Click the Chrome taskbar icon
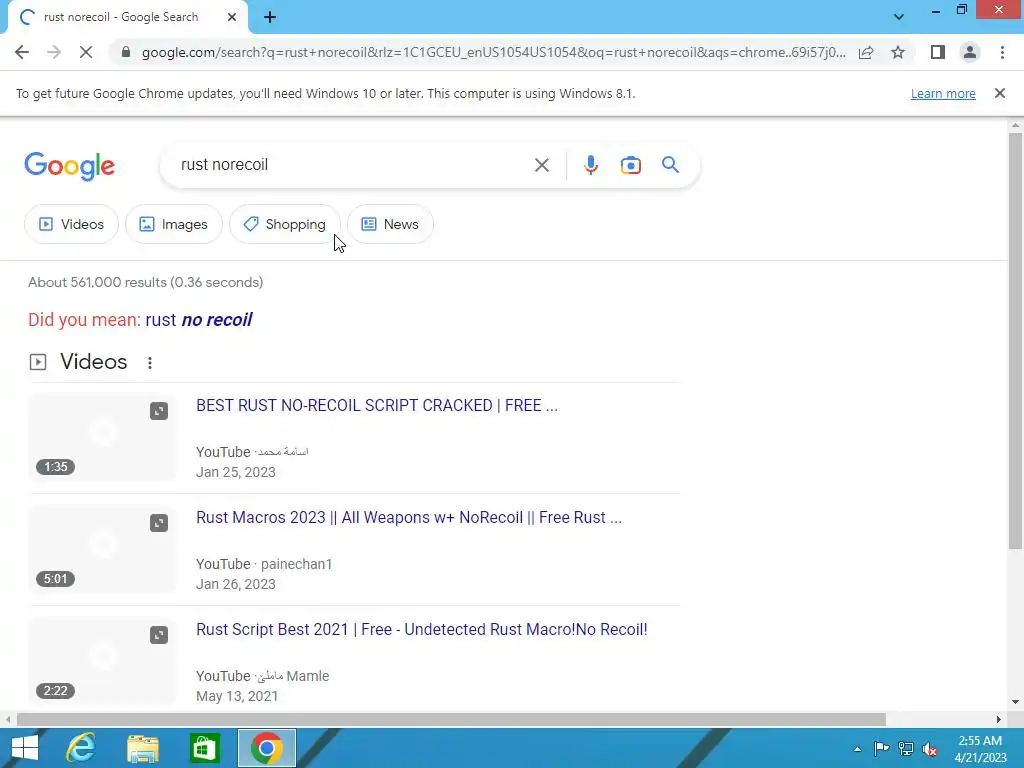This screenshot has height=768, width=1024. (x=266, y=748)
